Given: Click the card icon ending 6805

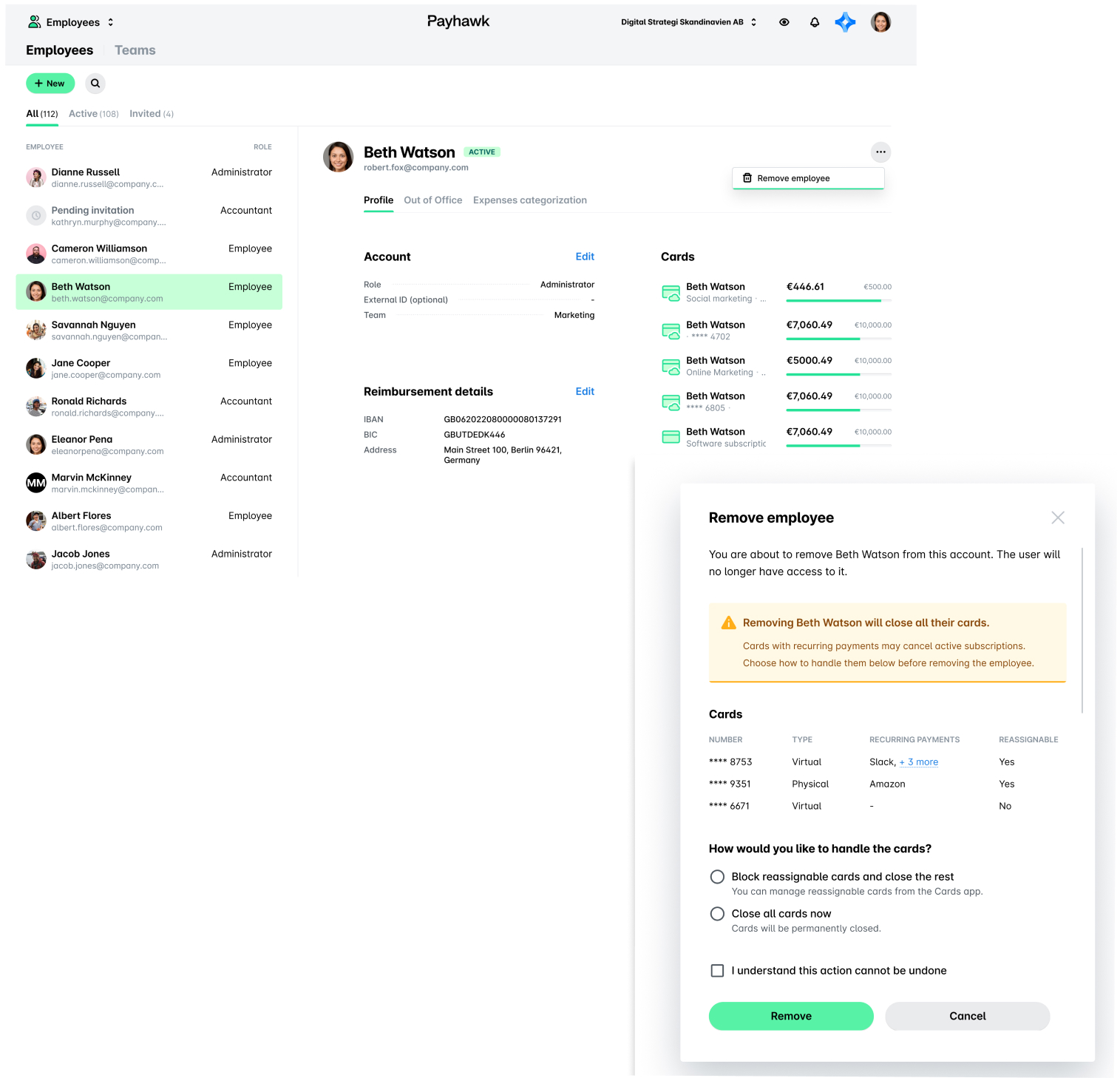Looking at the screenshot, I should [x=671, y=402].
